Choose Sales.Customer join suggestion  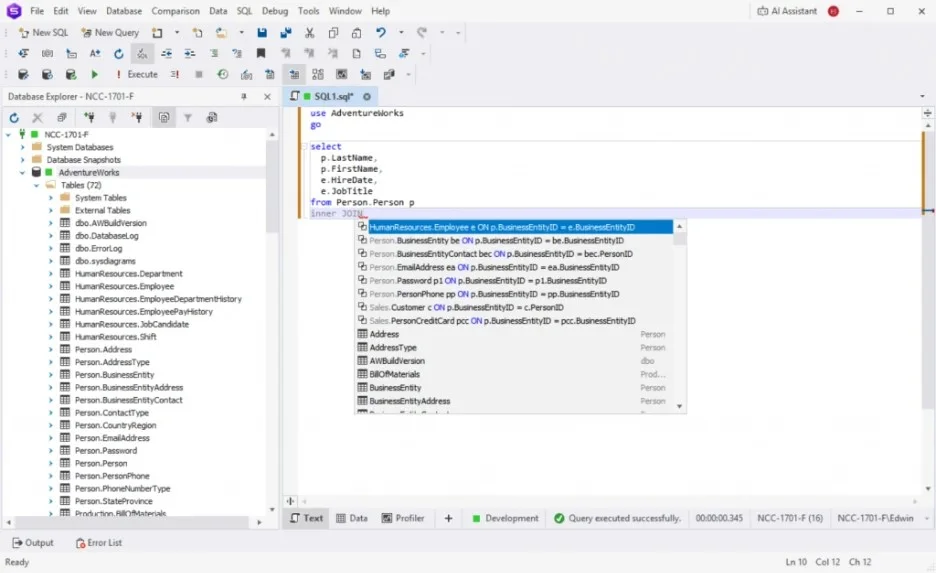coord(515,307)
